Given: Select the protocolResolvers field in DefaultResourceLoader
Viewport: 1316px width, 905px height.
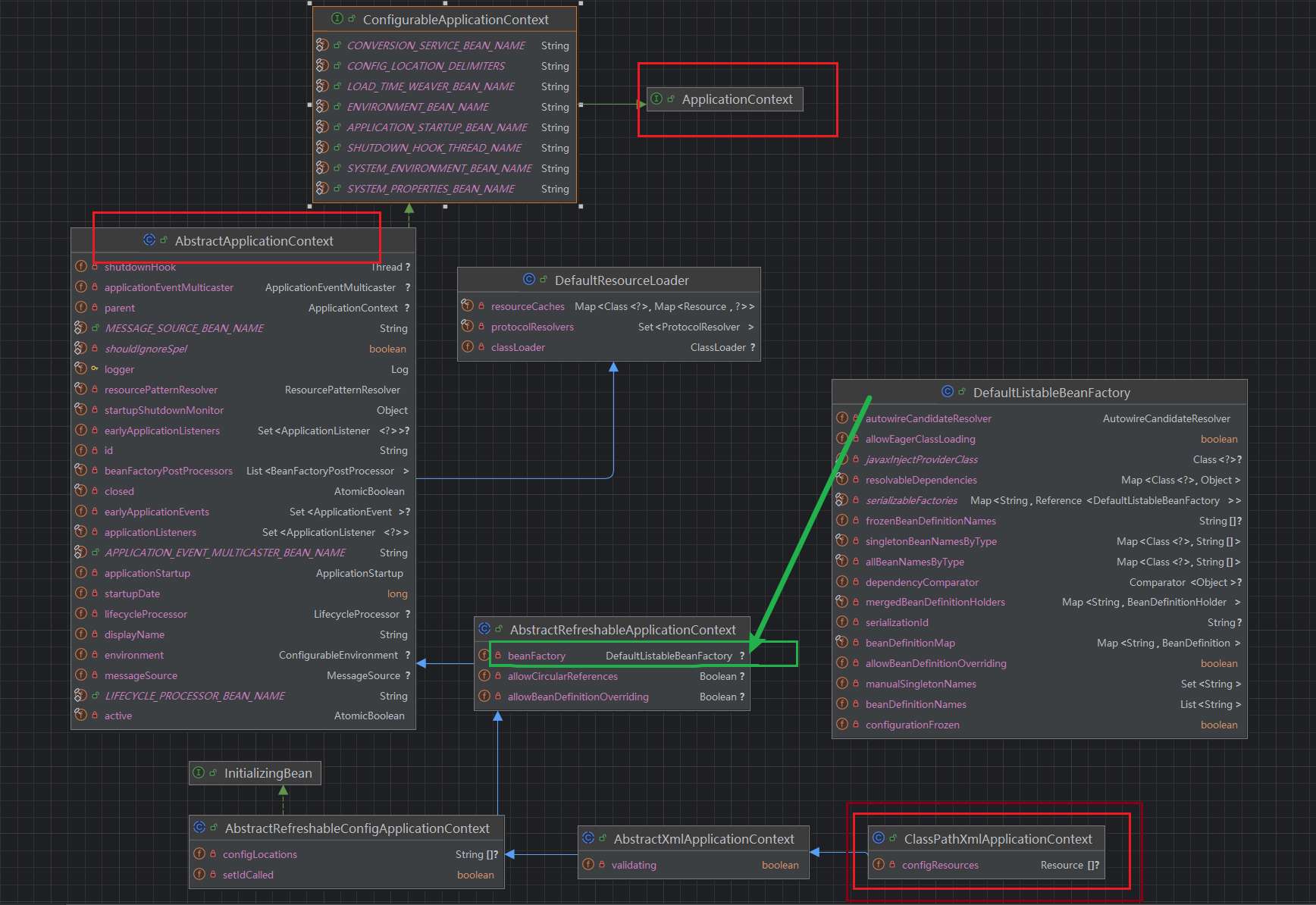Looking at the screenshot, I should point(532,327).
